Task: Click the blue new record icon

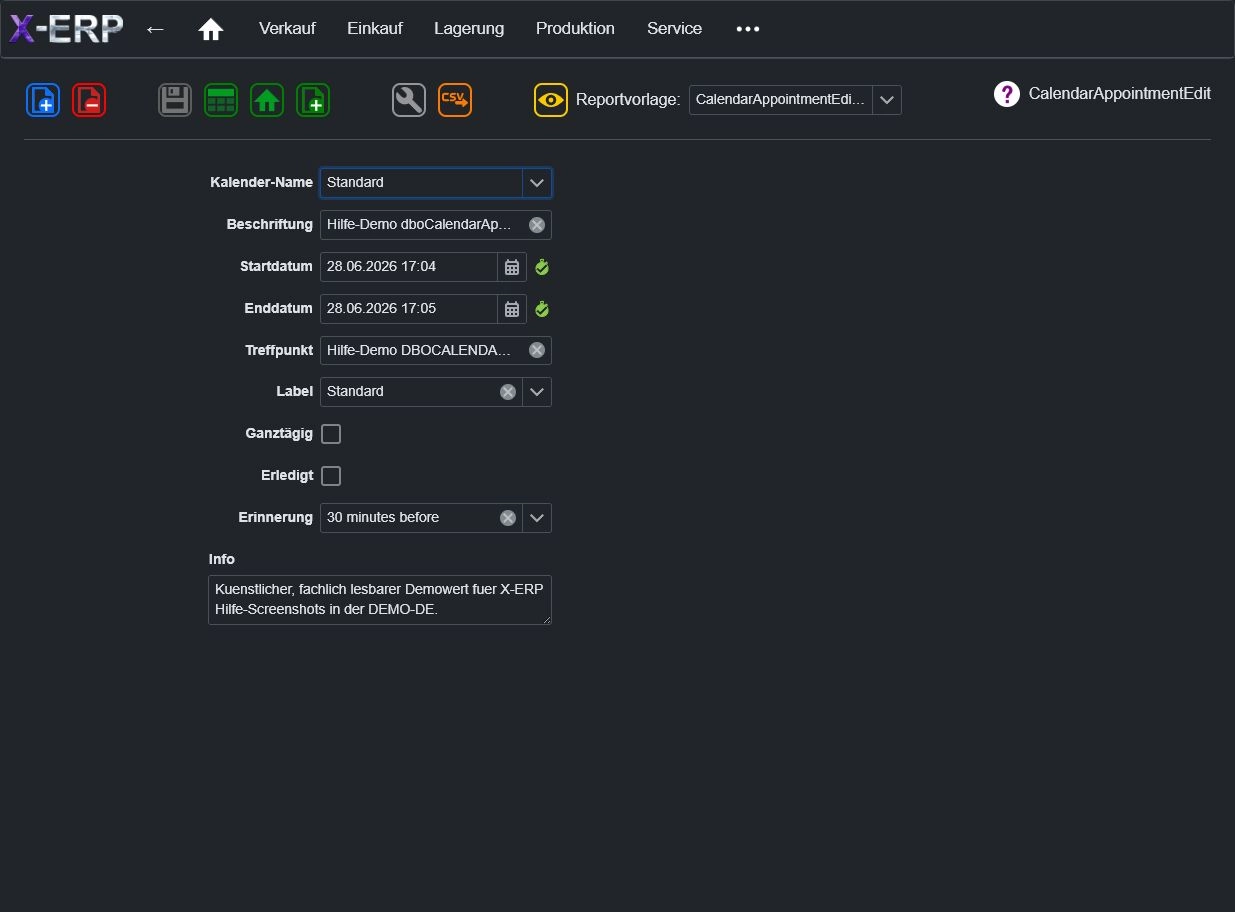Action: (43, 100)
